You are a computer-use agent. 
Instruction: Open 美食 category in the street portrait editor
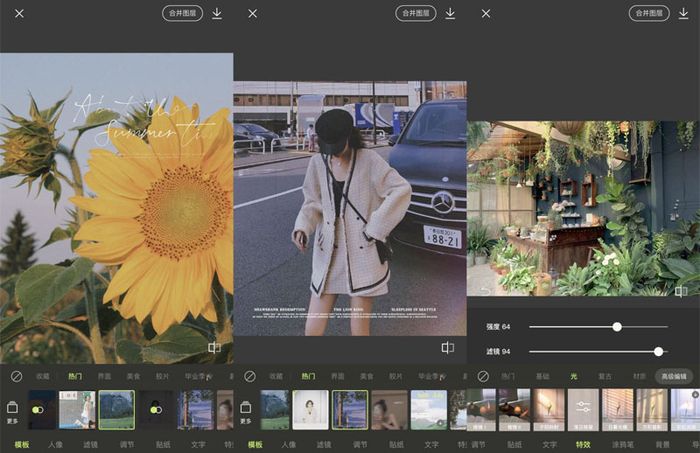(367, 376)
